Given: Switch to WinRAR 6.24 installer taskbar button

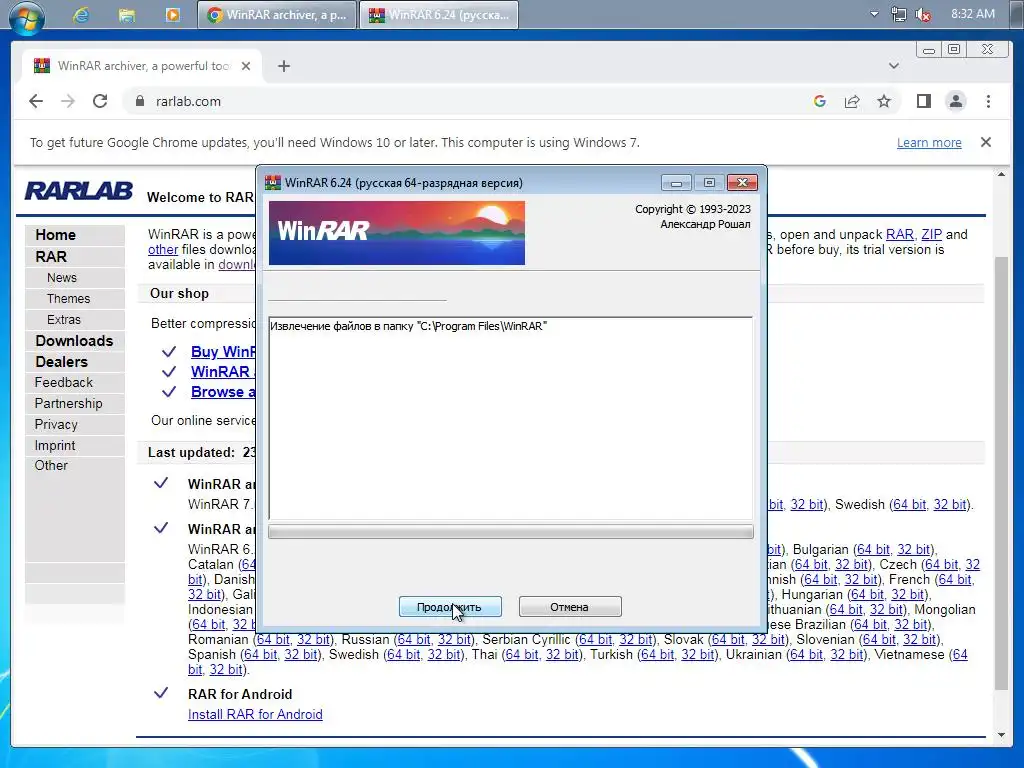Looking at the screenshot, I should click(439, 15).
